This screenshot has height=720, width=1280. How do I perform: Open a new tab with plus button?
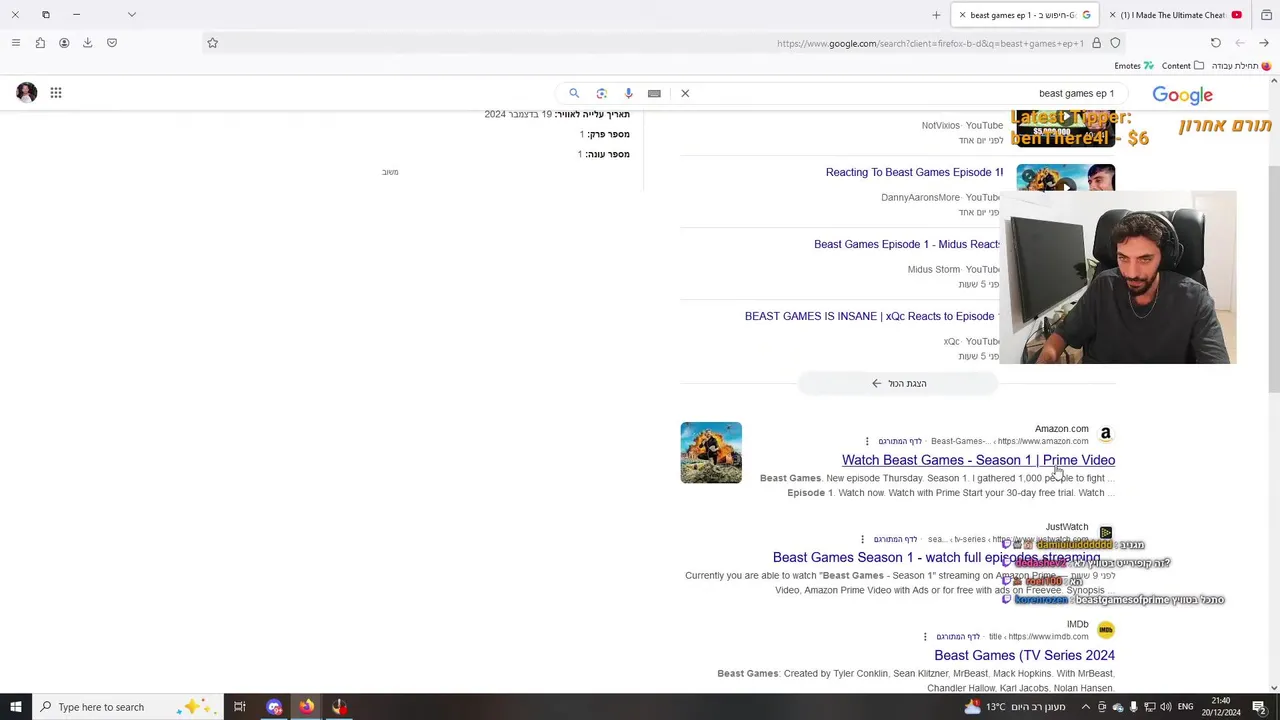pyautogui.click(x=936, y=15)
